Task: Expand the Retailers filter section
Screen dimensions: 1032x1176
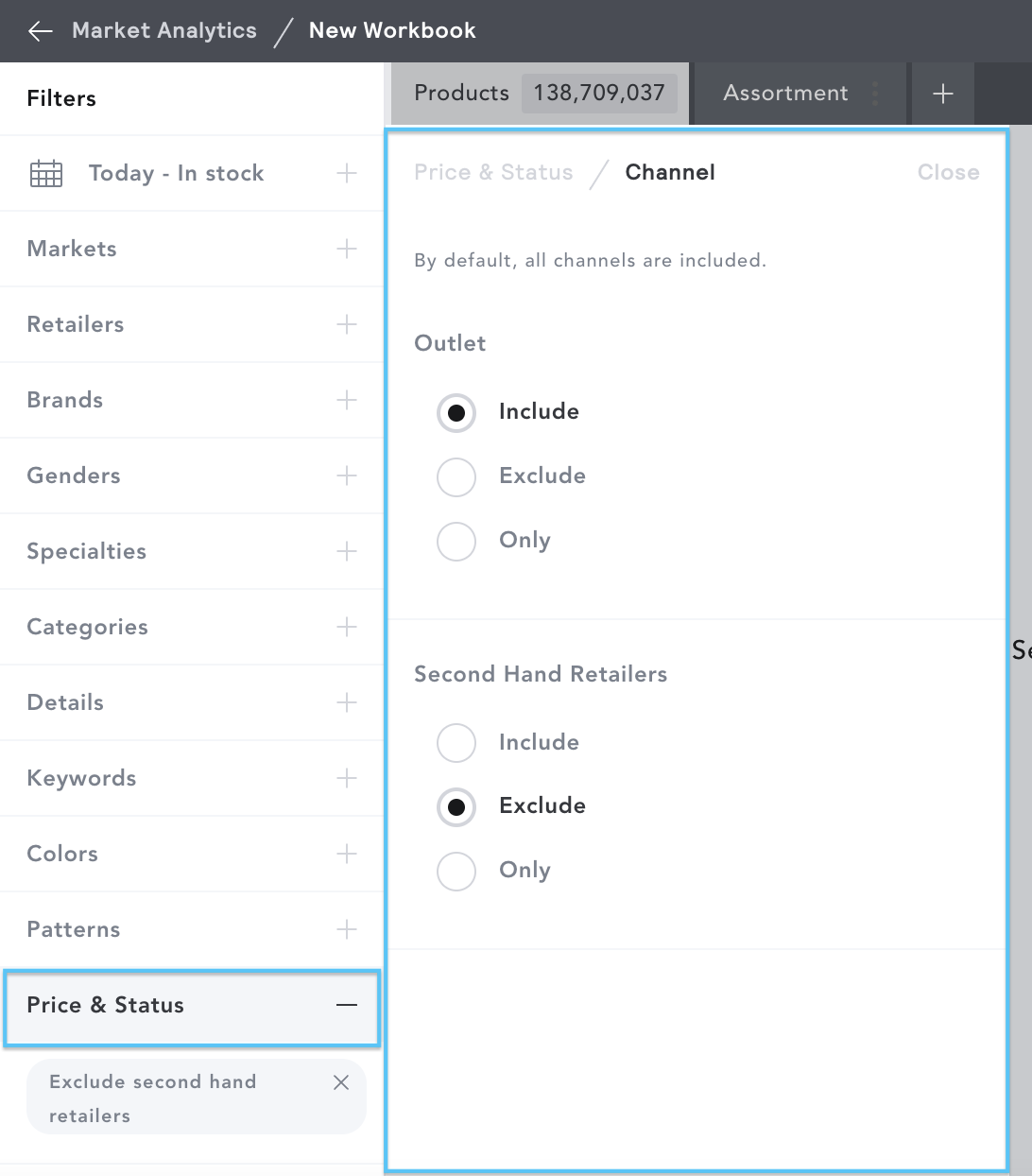Action: pyautogui.click(x=192, y=324)
